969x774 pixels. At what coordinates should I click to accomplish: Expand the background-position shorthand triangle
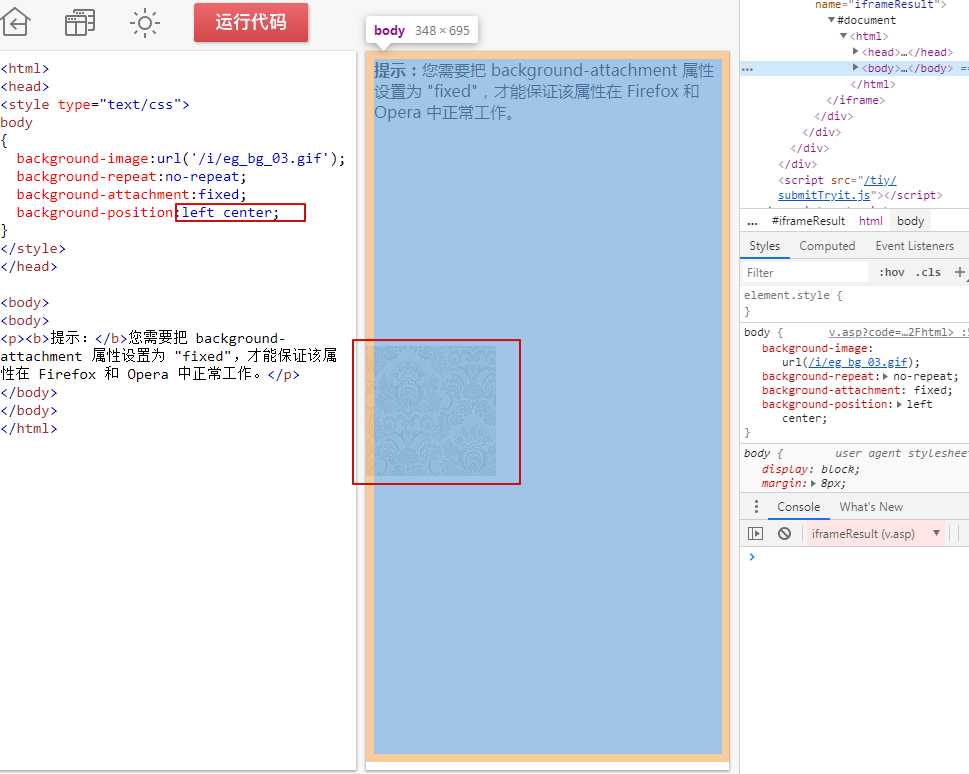[899, 404]
